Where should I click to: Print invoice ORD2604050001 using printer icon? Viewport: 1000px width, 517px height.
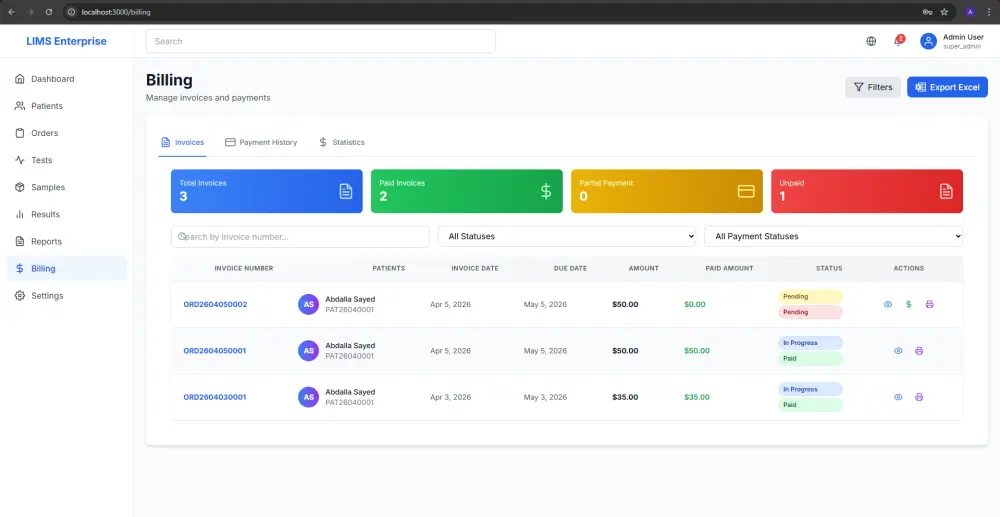coord(919,351)
